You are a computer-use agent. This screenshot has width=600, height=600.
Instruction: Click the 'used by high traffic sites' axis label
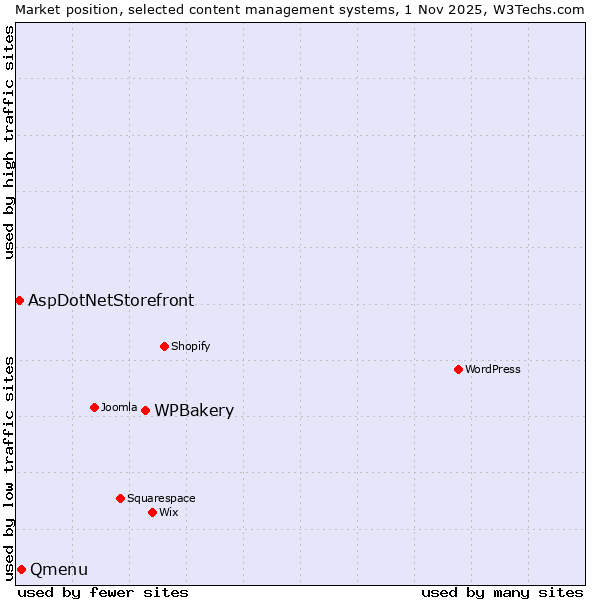9,142
